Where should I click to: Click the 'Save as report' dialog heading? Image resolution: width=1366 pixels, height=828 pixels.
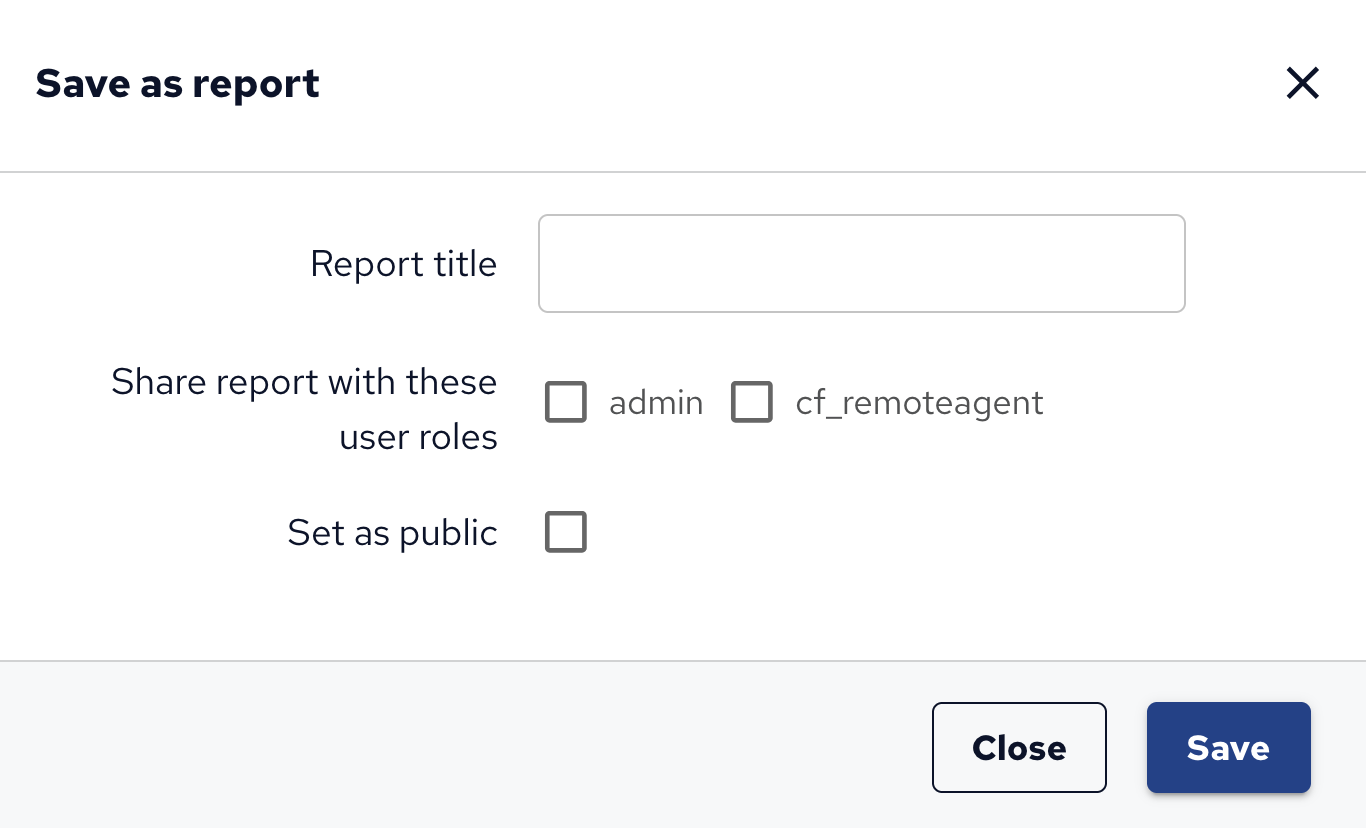point(178,84)
